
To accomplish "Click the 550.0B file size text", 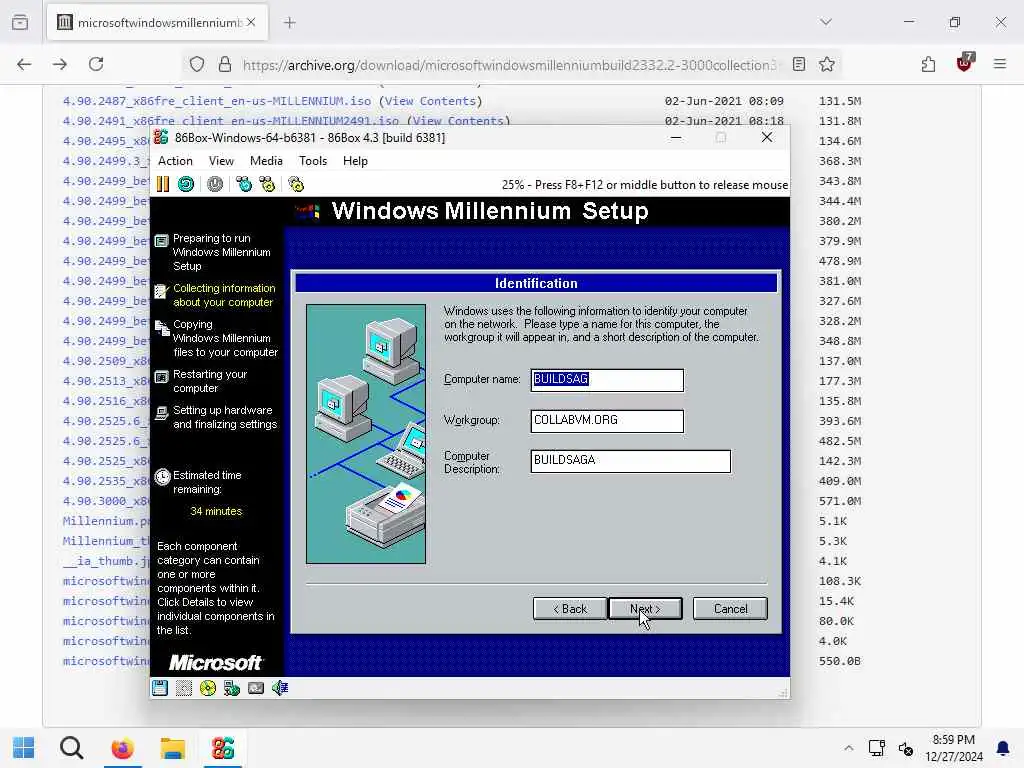I will [x=840, y=661].
